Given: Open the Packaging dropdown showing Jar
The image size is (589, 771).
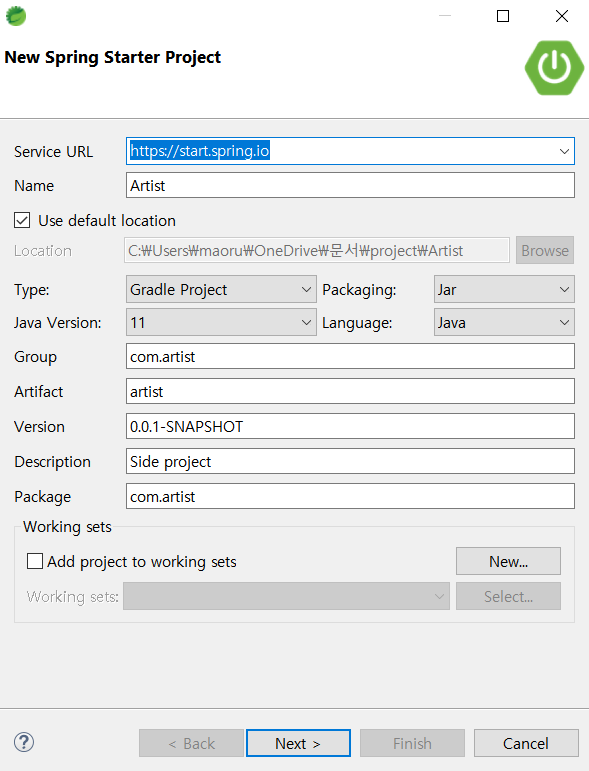Looking at the screenshot, I should click(504, 289).
